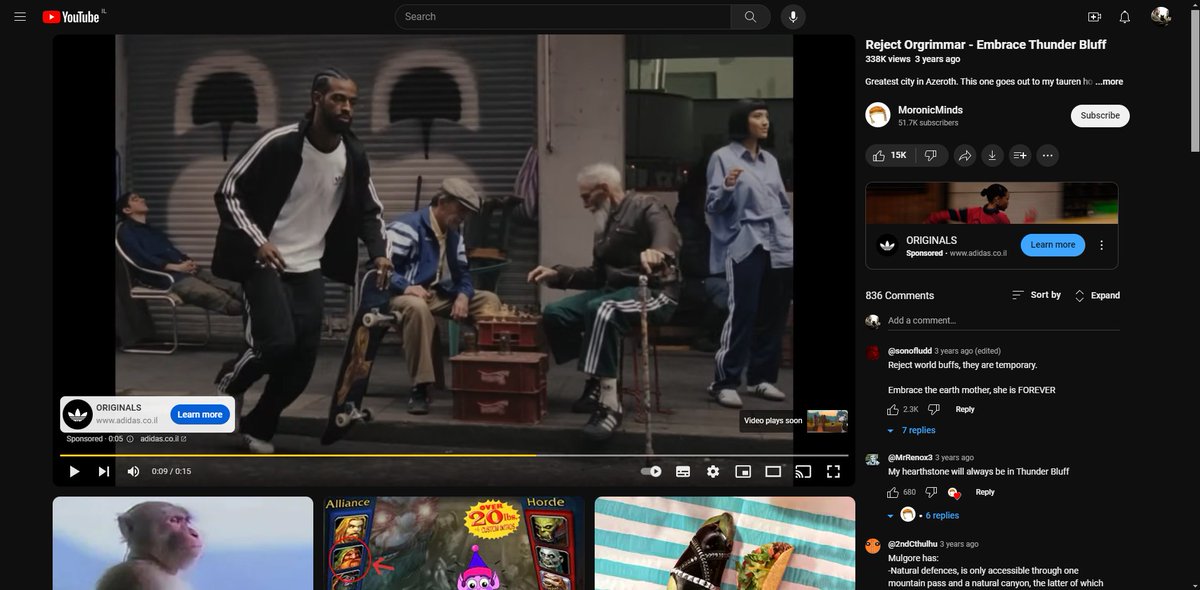Save video to a playlist

pyautogui.click(x=1020, y=155)
